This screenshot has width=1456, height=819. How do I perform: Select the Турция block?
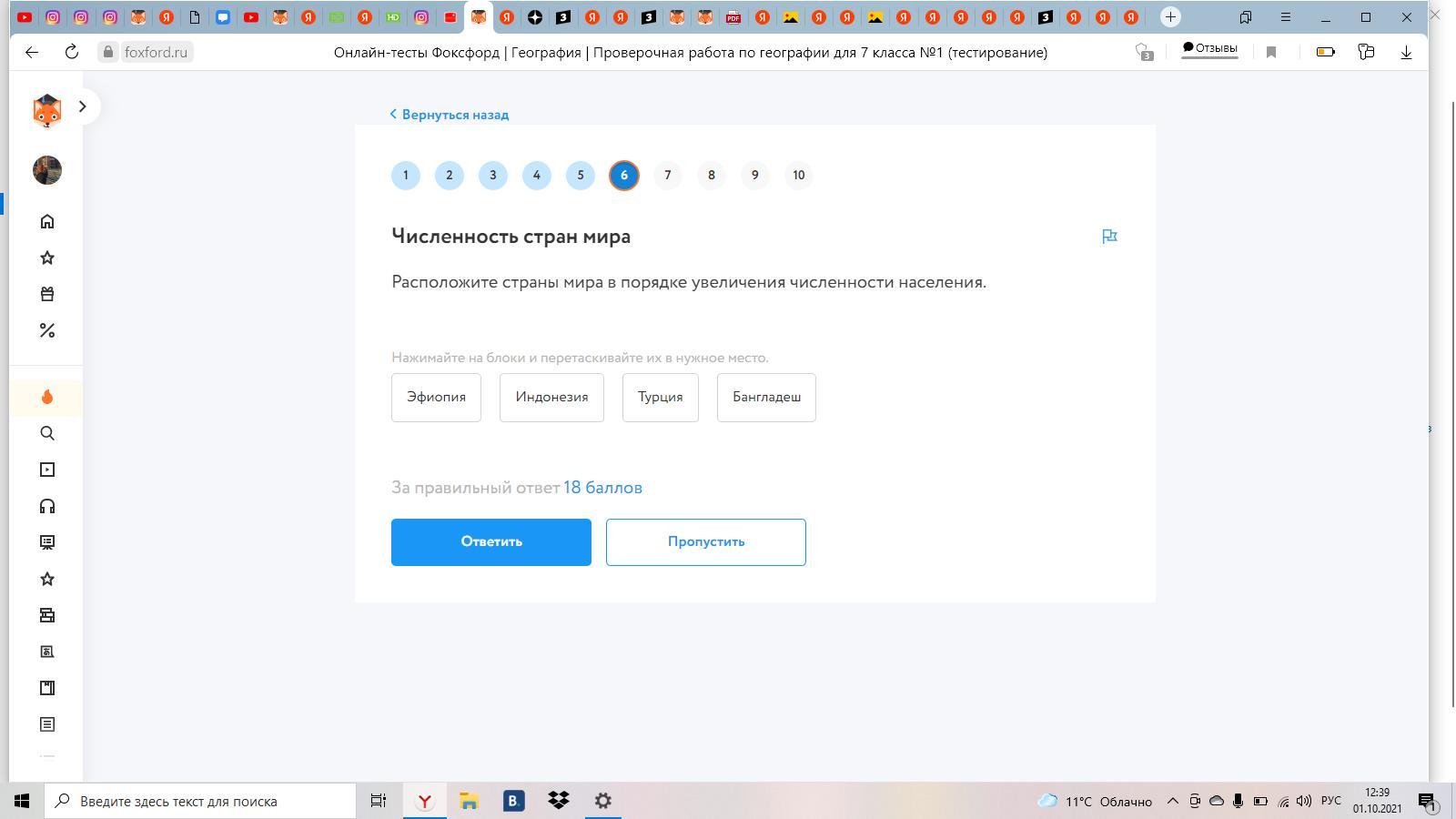coord(661,398)
